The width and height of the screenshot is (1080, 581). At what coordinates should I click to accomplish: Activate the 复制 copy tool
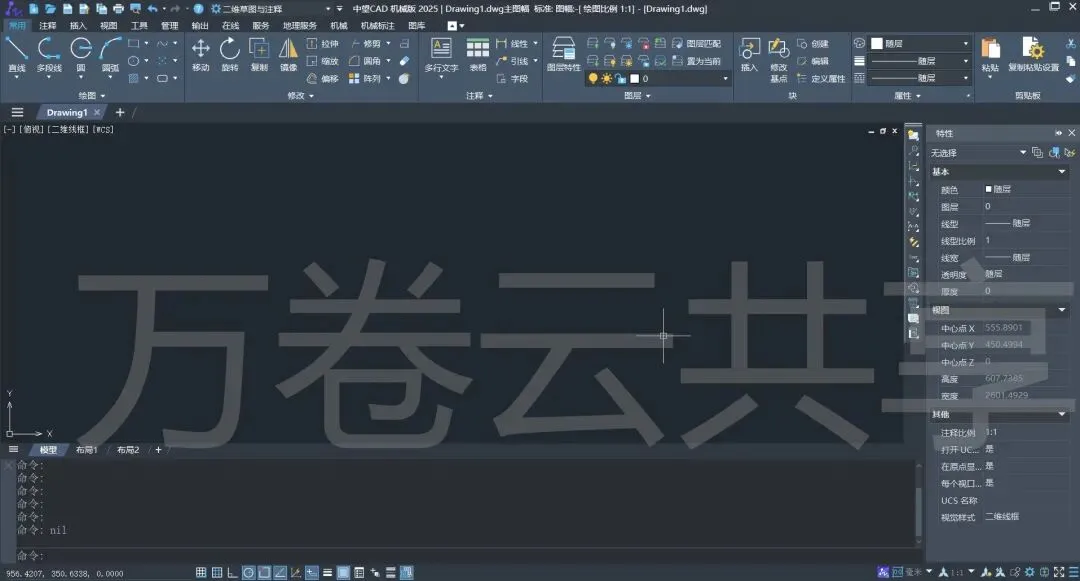point(259,55)
